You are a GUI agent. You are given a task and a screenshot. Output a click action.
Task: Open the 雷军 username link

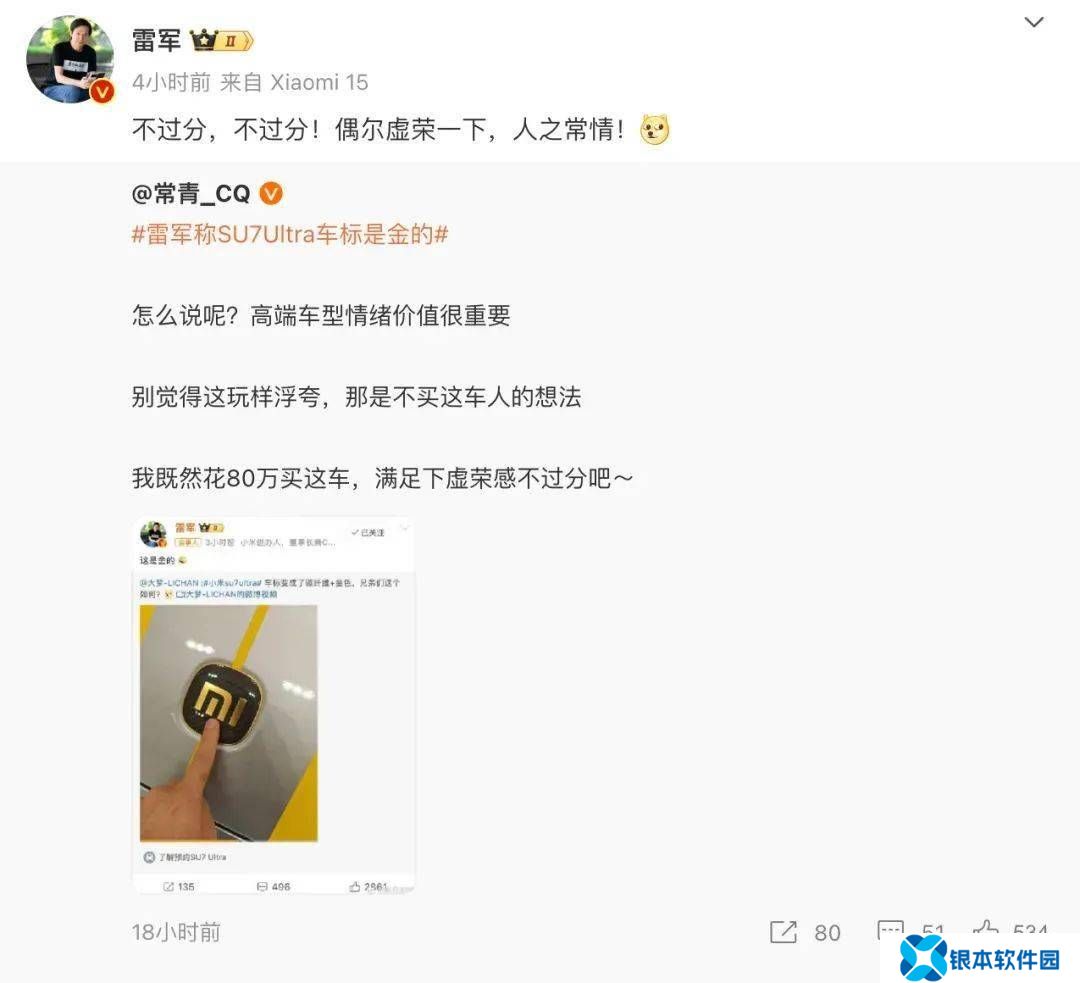pyautogui.click(x=156, y=41)
